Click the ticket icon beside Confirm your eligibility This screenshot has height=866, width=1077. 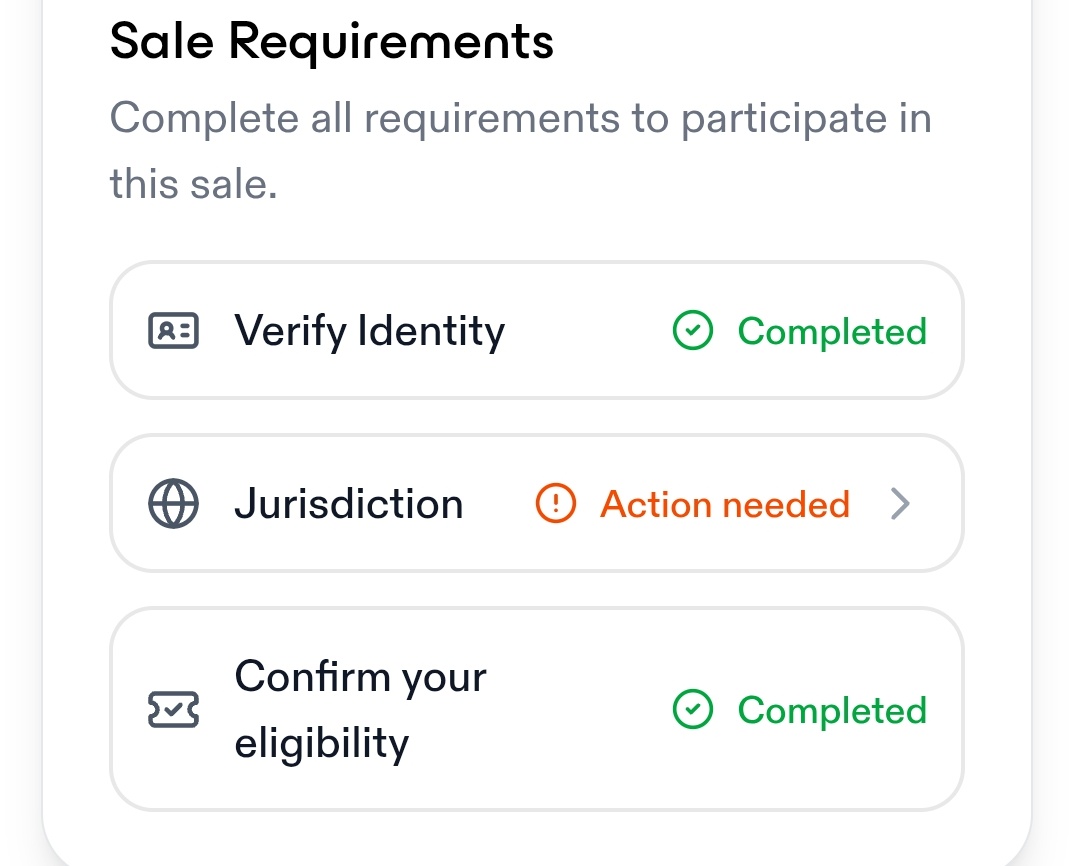[173, 710]
